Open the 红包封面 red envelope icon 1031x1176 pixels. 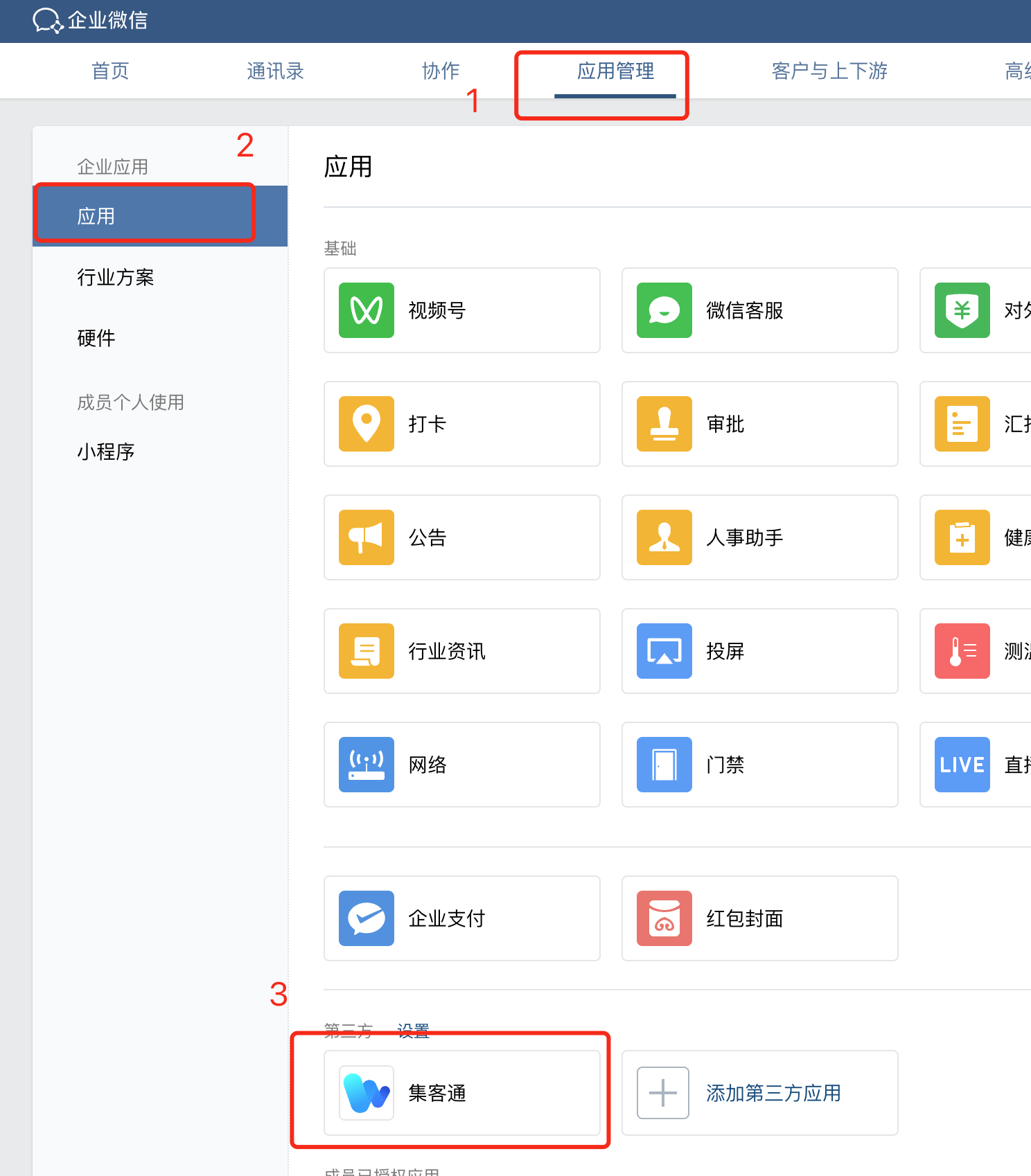(x=664, y=918)
